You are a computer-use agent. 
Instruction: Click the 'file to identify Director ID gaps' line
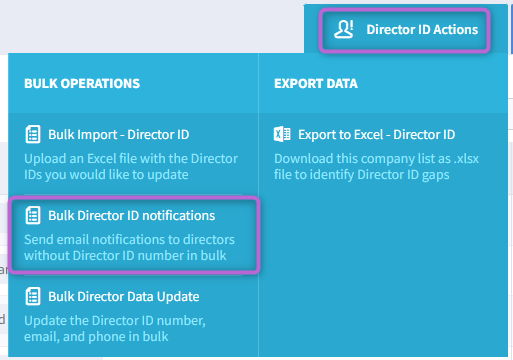[x=362, y=175]
